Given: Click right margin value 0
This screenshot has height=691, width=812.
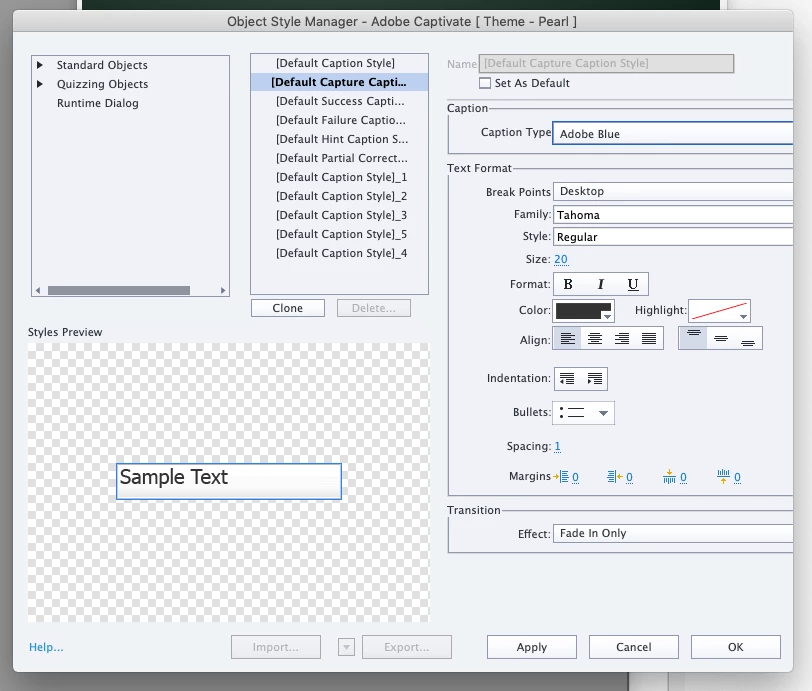Looking at the screenshot, I should [629, 477].
